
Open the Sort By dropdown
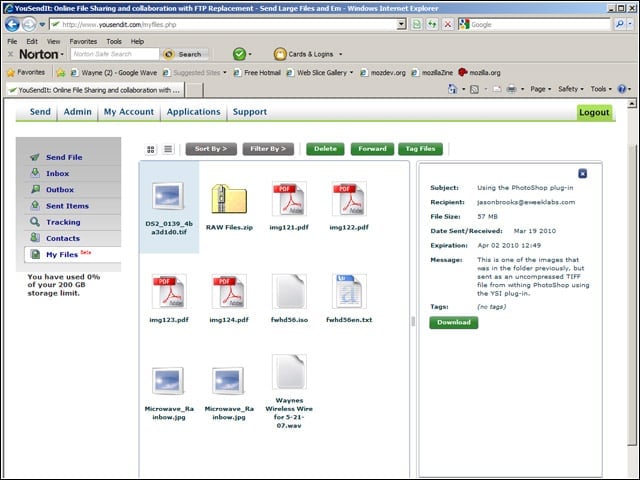tap(211, 149)
